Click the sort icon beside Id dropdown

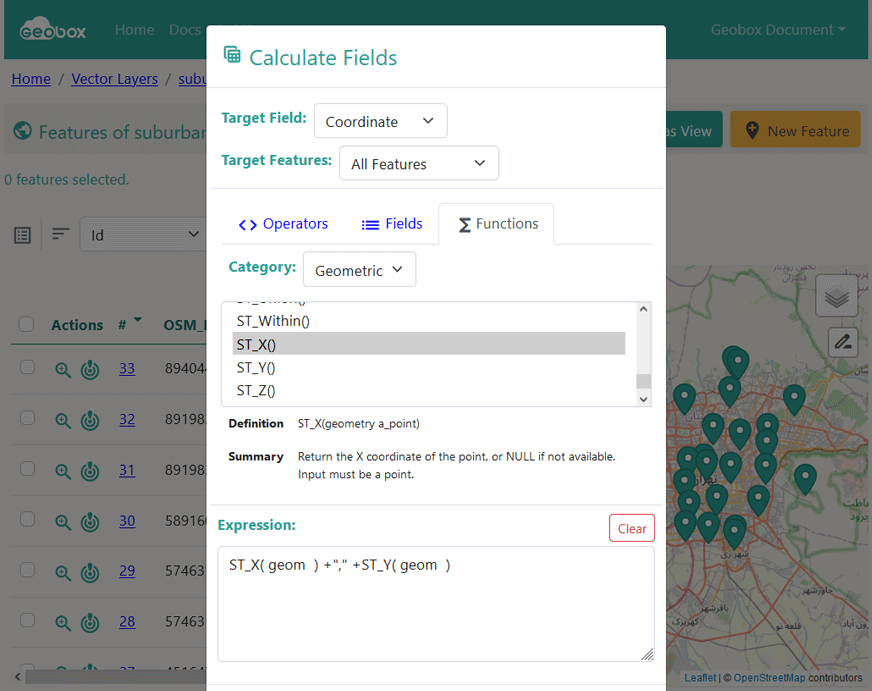61,234
